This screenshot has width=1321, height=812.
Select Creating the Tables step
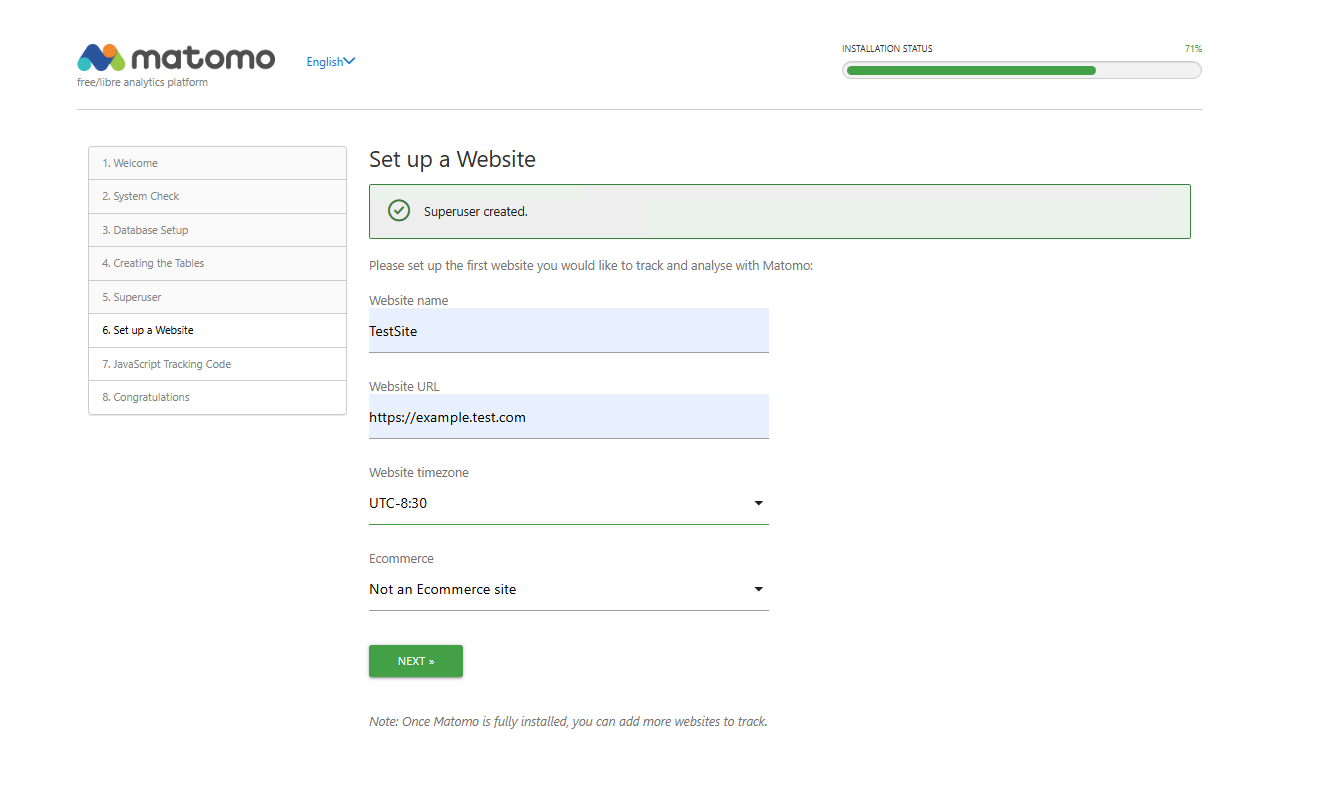[x=217, y=263]
